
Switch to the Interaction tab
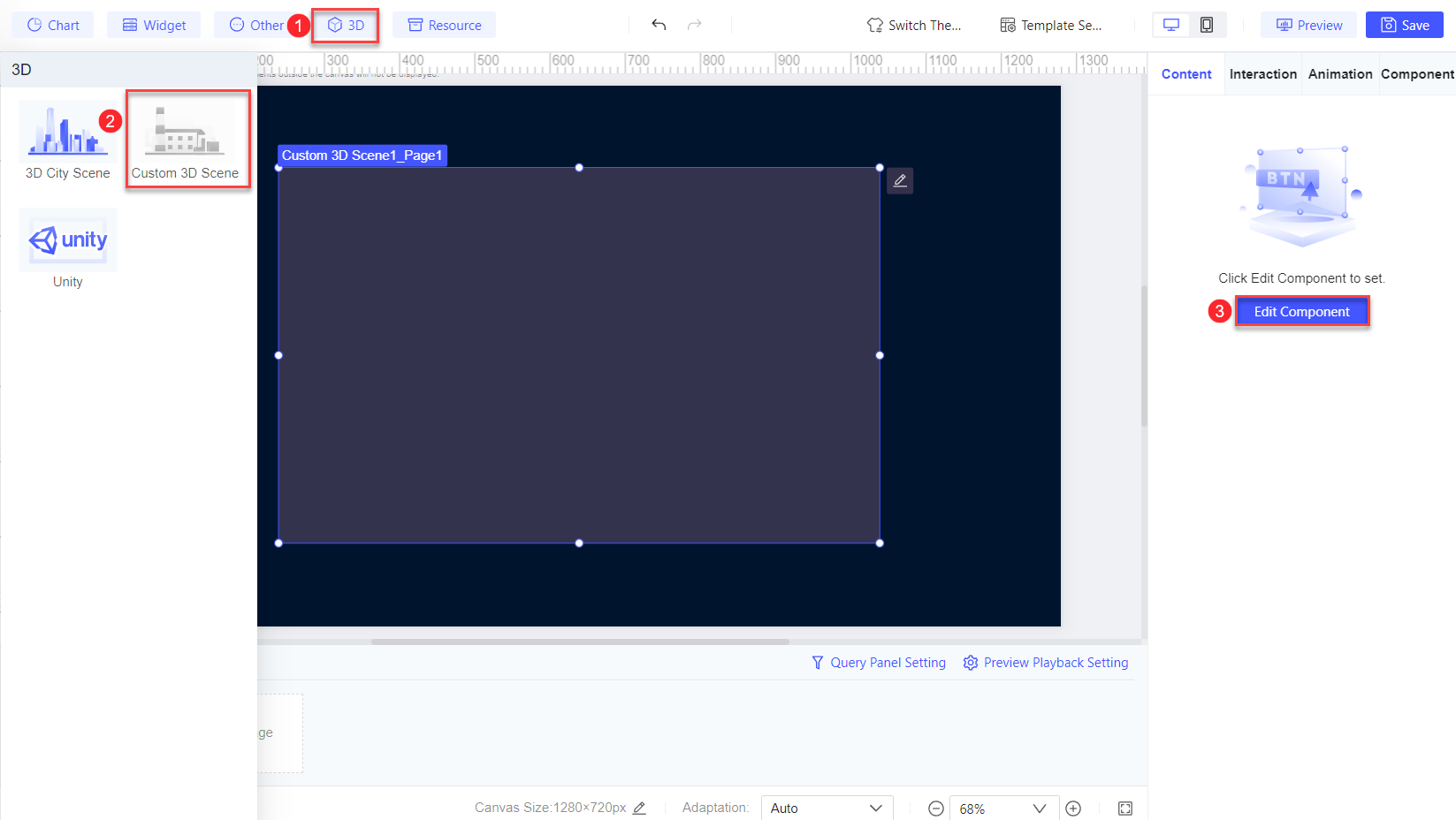(x=1262, y=74)
